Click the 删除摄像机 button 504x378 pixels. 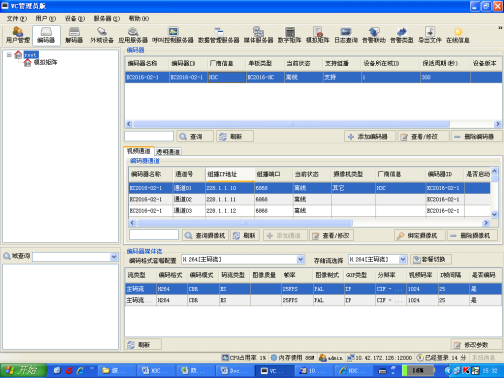[x=472, y=236]
